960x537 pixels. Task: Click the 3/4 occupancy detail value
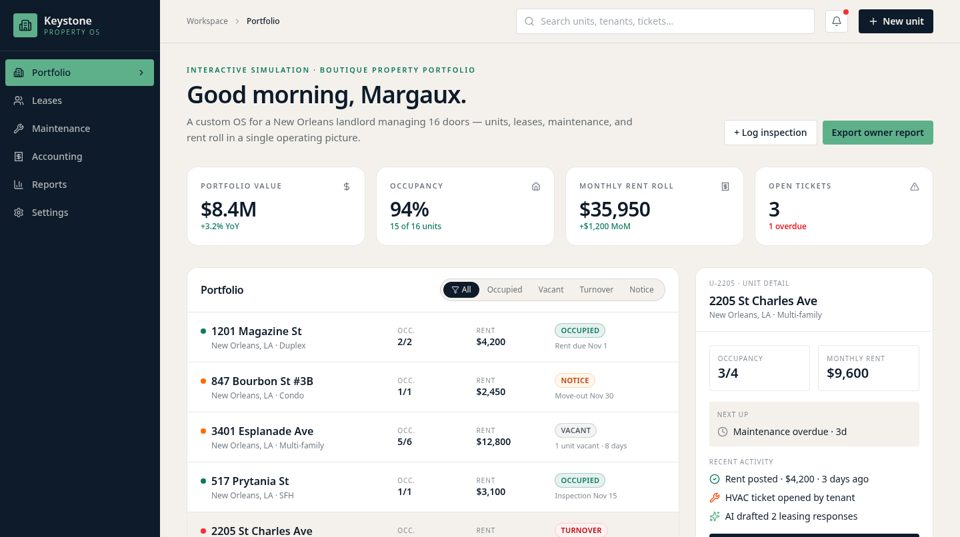(728, 374)
